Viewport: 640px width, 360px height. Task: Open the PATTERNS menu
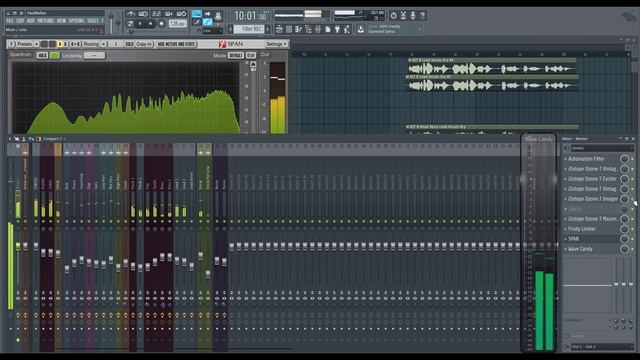pyautogui.click(x=46, y=21)
